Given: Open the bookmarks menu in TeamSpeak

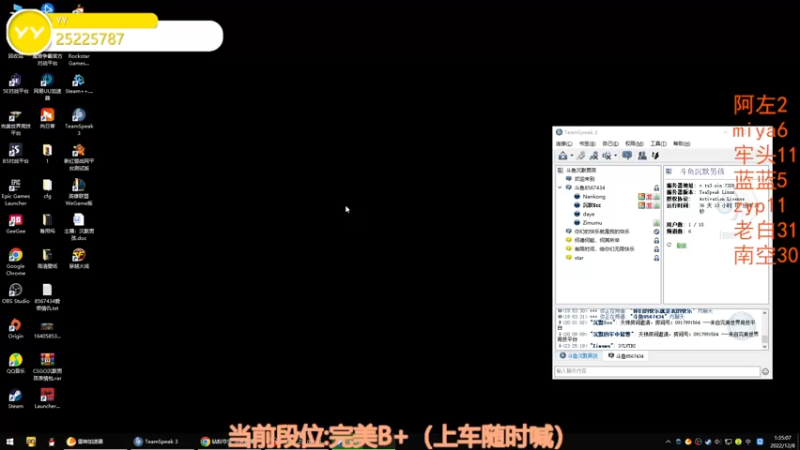Looking at the screenshot, I should click(587, 144).
